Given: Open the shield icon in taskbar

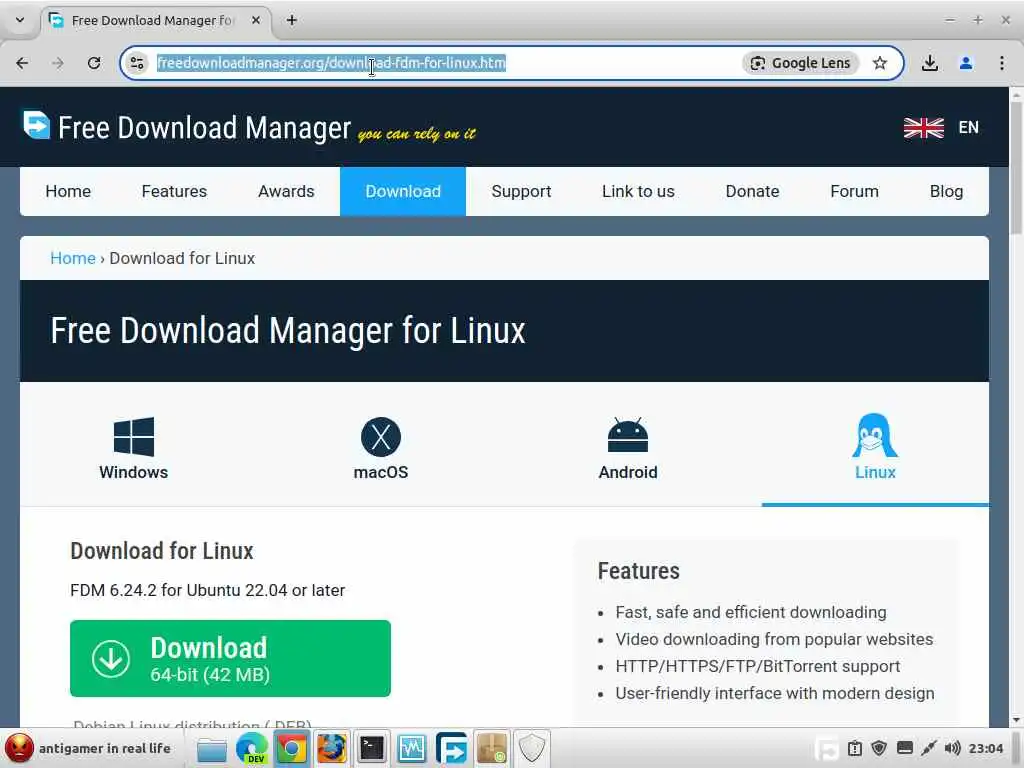Looking at the screenshot, I should pyautogui.click(x=532, y=748).
